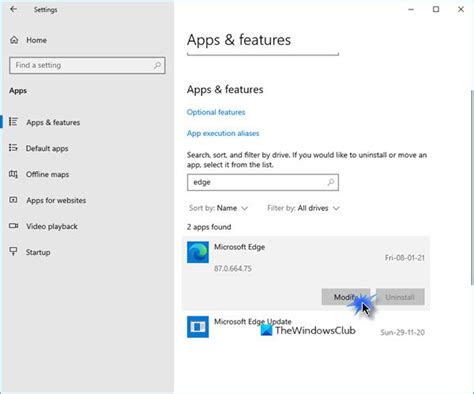Select the Apps & features list icon

[13, 122]
